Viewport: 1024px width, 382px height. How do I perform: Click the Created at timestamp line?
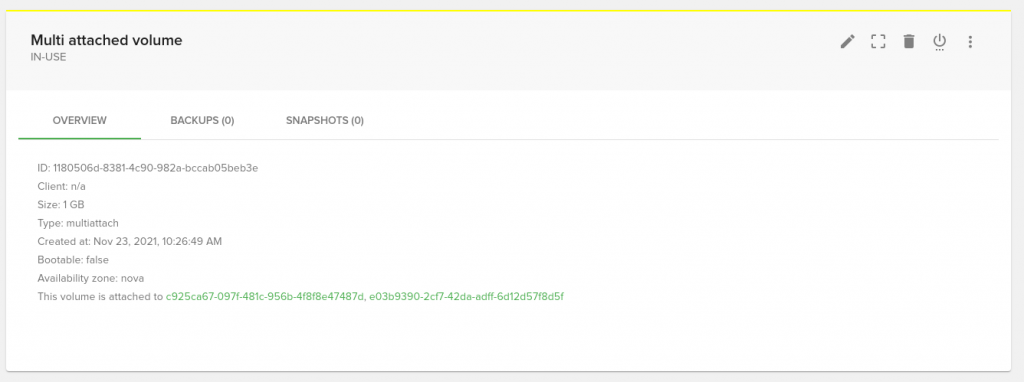pos(129,242)
